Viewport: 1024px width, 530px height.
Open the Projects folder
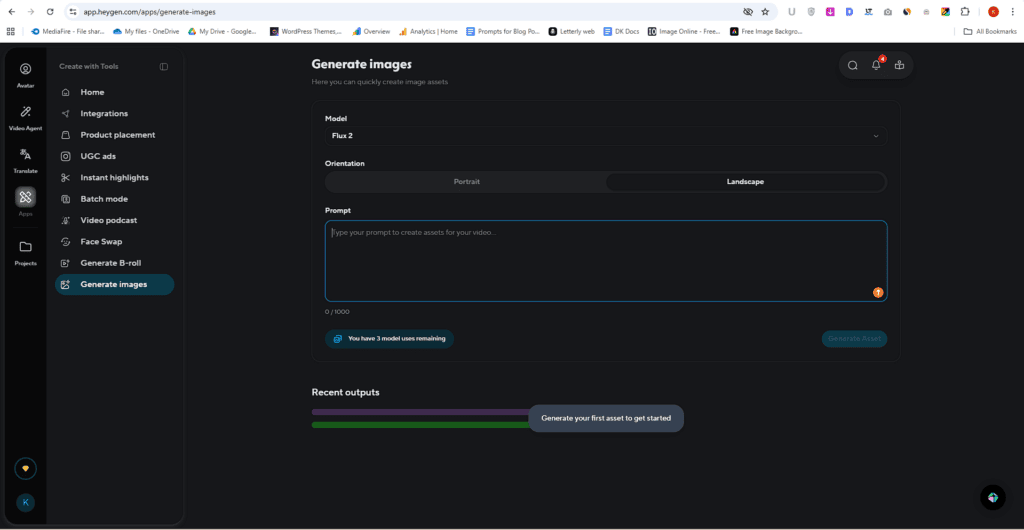click(x=25, y=253)
